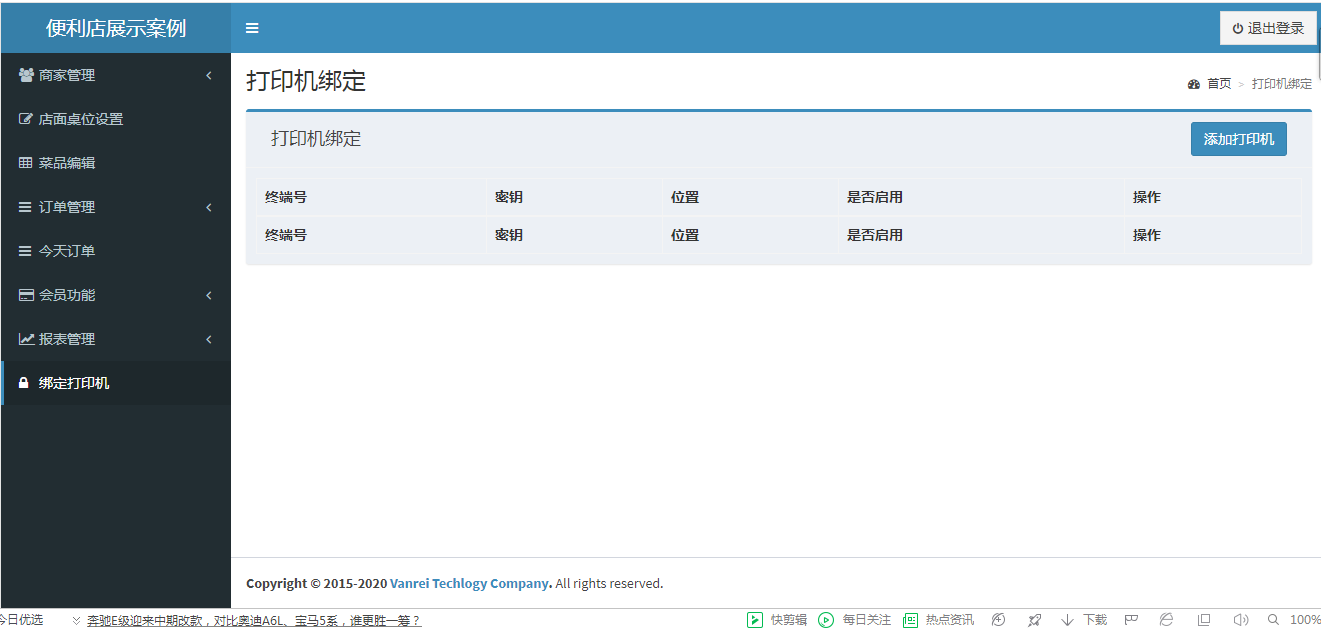Toggle the hamburger sidebar menu icon
Image resolution: width=1321 pixels, height=632 pixels.
tap(252, 28)
